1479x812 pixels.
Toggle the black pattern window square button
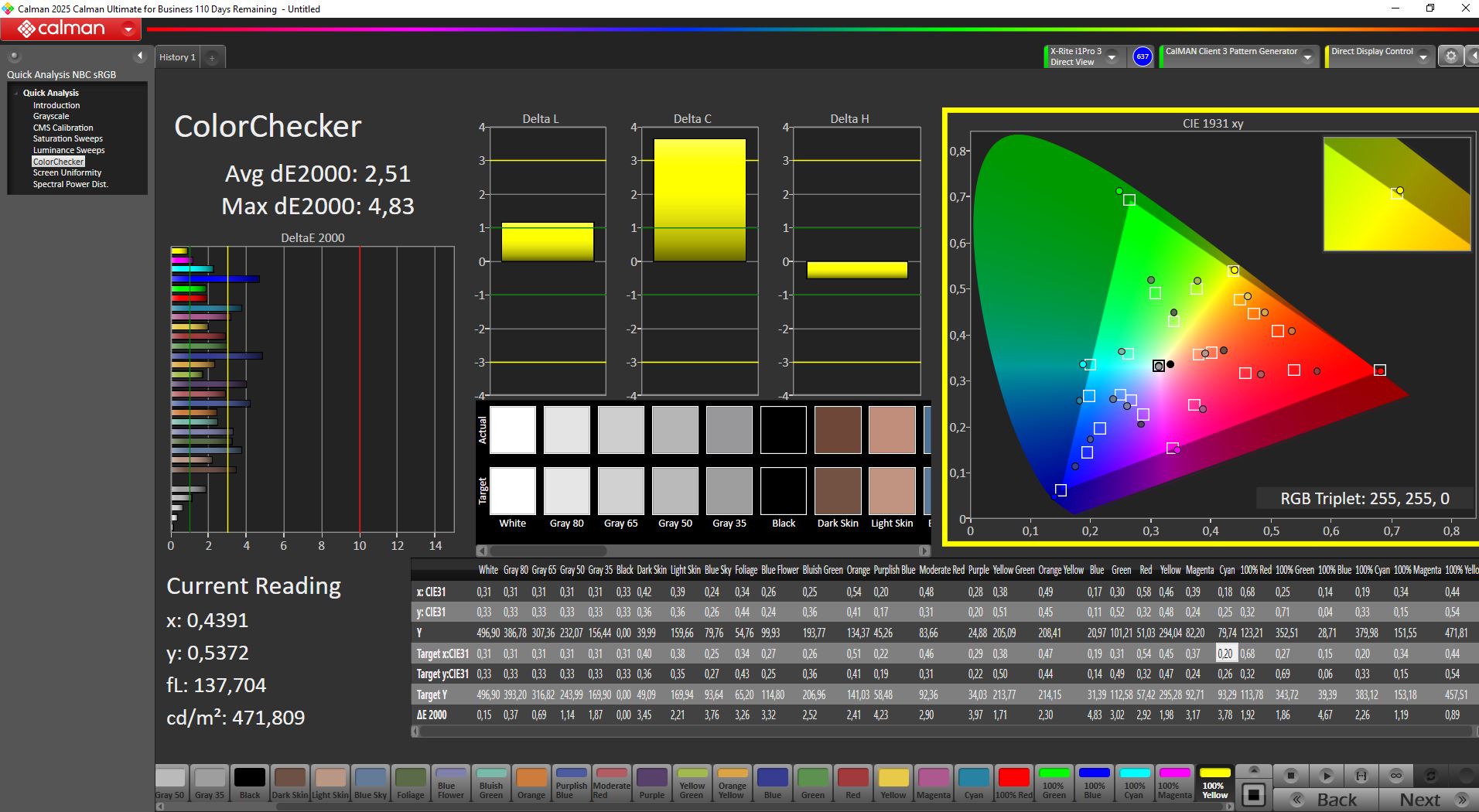[1254, 794]
